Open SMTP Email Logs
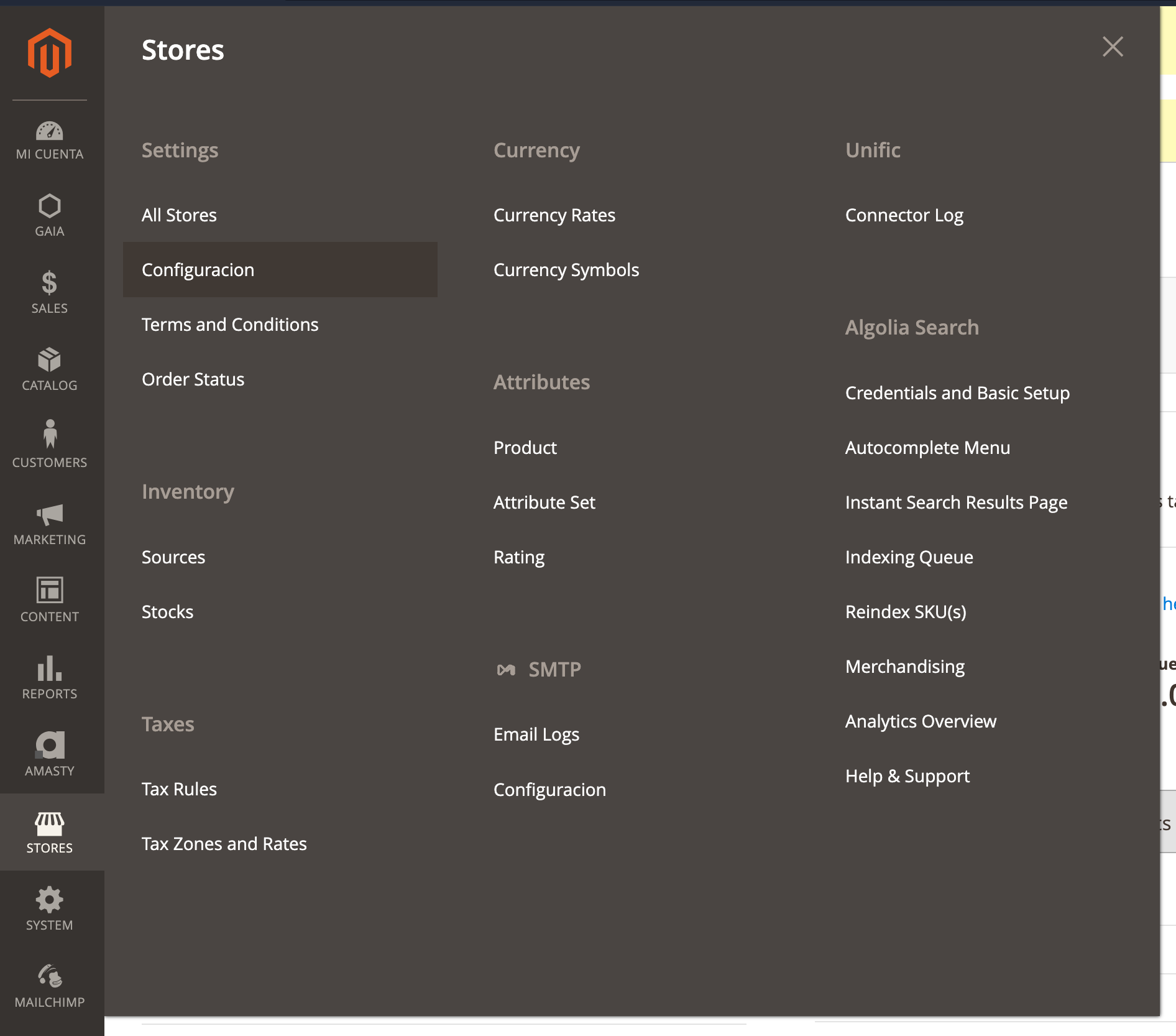Screen dimensions: 1176x1036 pos(536,734)
